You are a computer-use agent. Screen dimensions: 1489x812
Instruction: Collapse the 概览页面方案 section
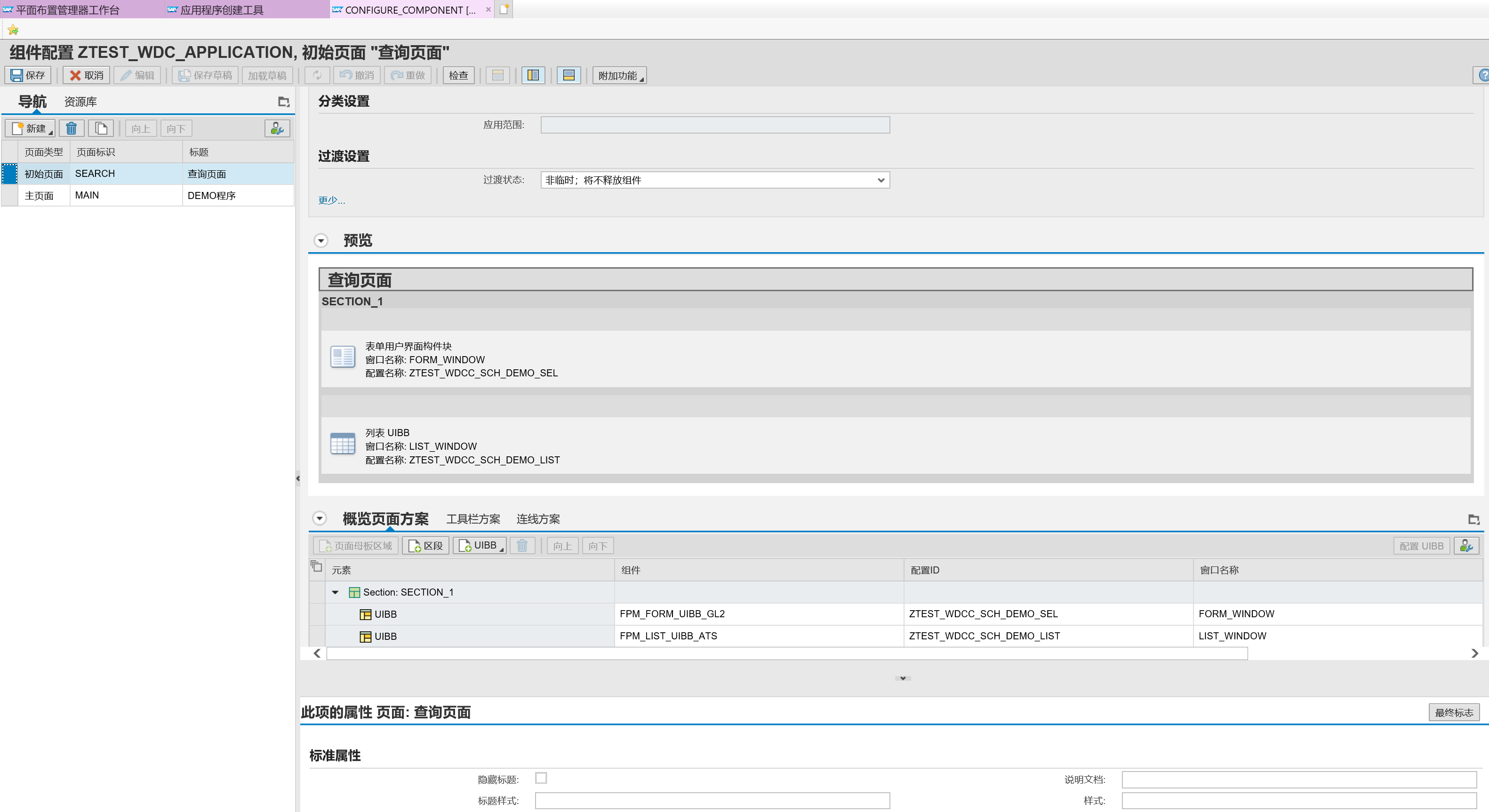(320, 518)
